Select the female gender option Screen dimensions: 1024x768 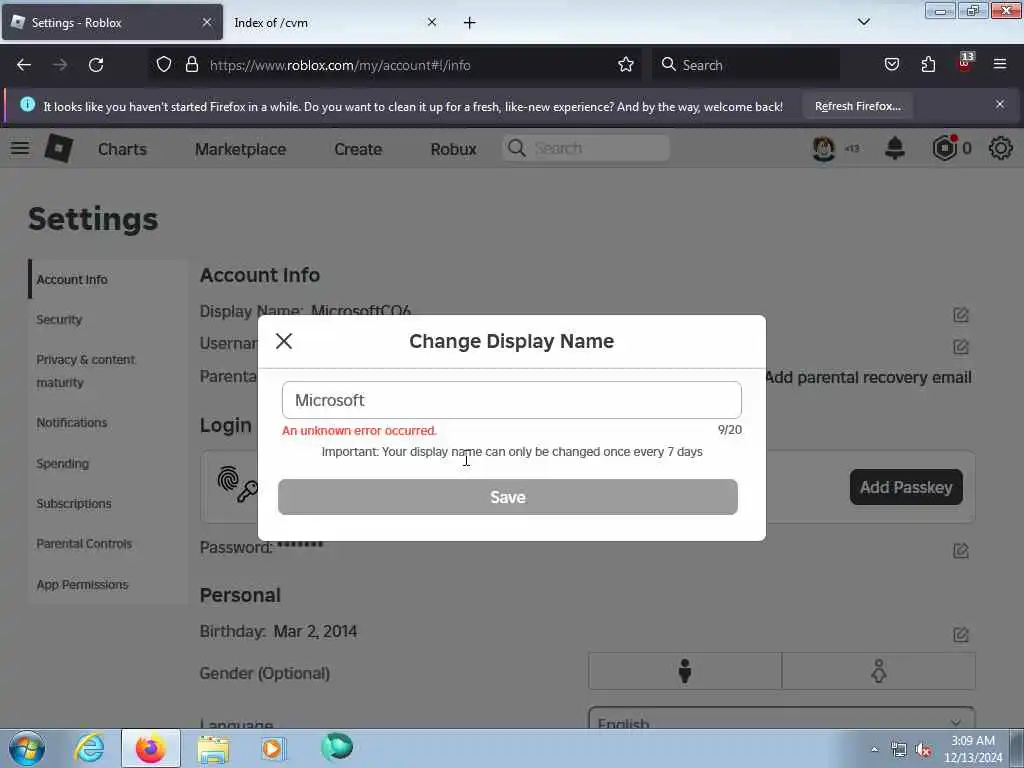(879, 671)
